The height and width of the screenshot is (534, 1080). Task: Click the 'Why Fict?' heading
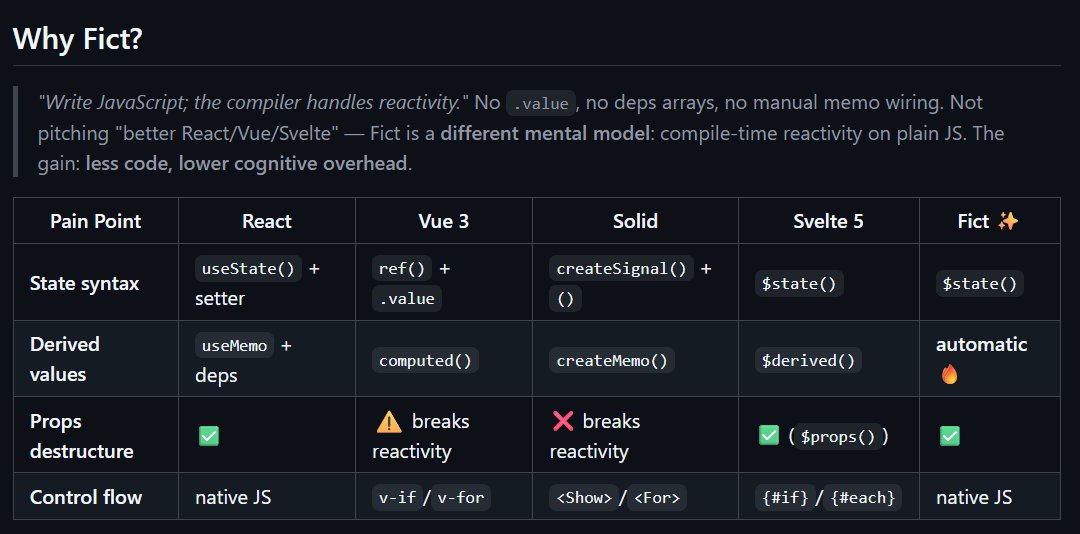pos(77,39)
